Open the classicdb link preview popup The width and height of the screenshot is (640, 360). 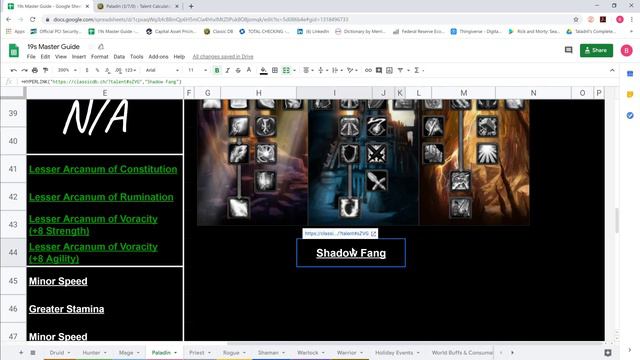pos(340,233)
